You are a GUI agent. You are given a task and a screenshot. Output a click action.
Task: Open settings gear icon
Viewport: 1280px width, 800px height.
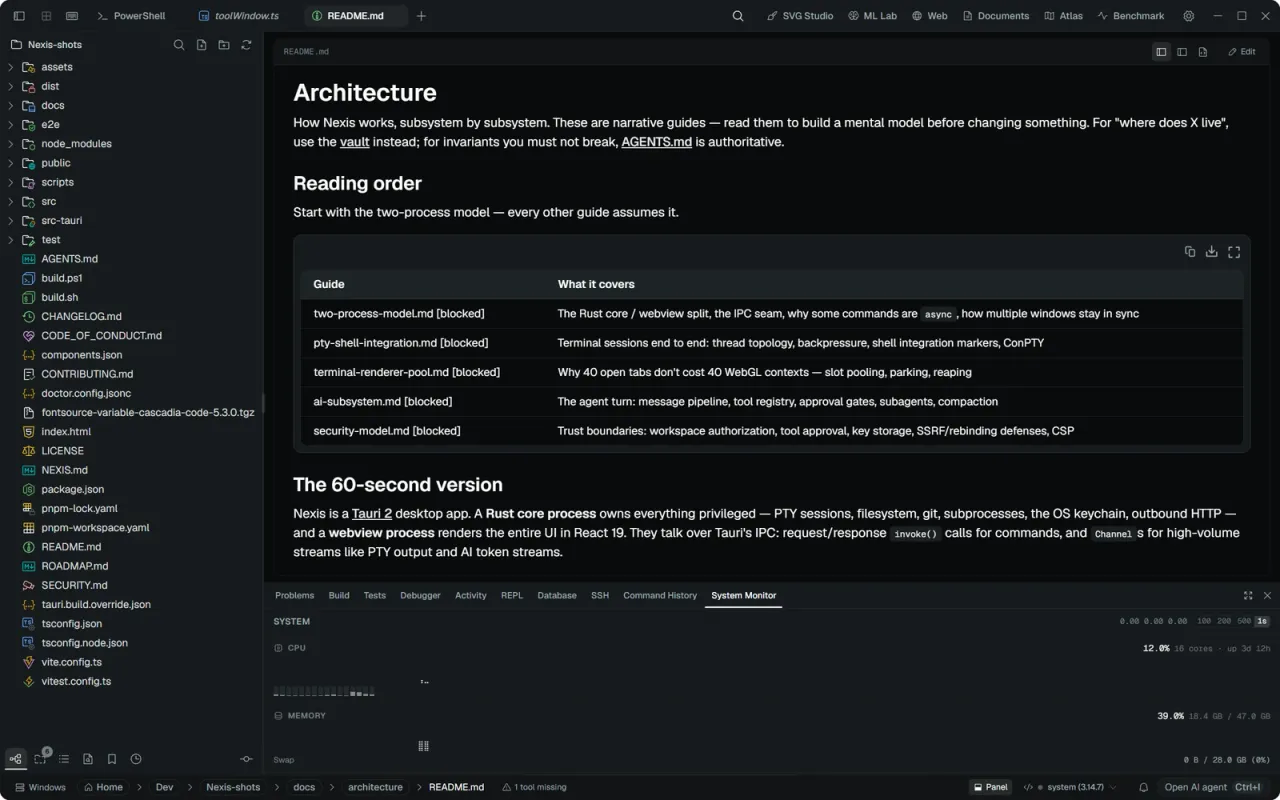tap(1188, 16)
